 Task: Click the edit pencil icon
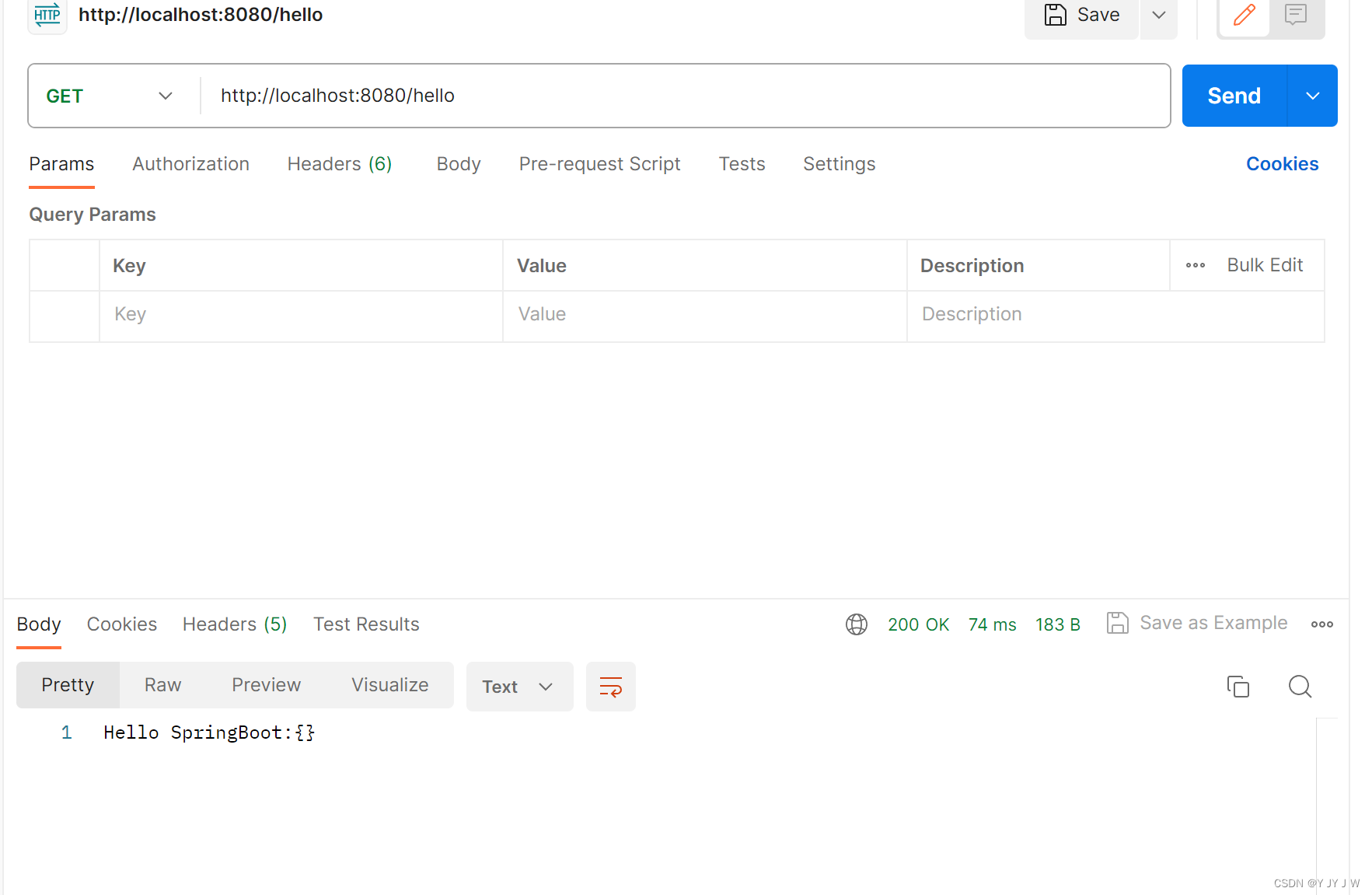coord(1243,14)
